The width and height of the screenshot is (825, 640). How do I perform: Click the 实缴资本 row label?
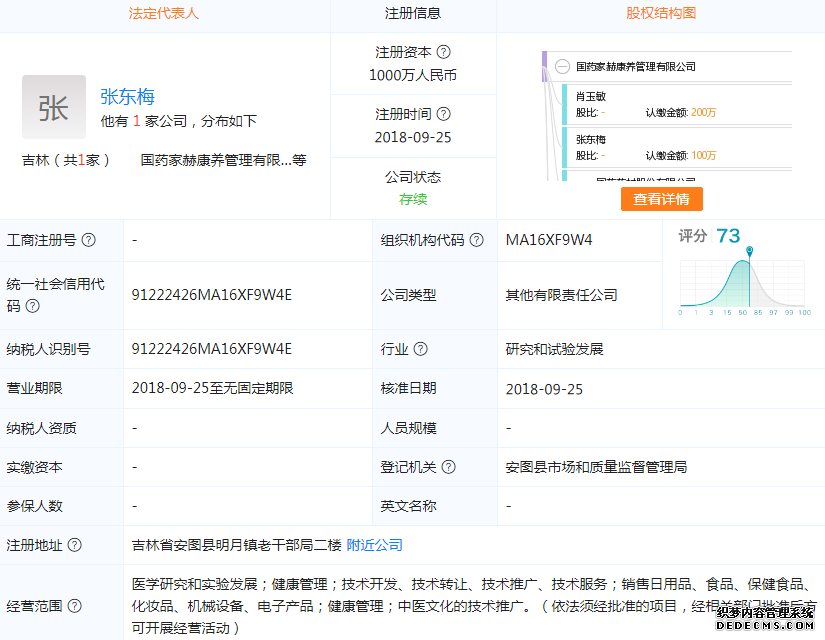(34, 467)
